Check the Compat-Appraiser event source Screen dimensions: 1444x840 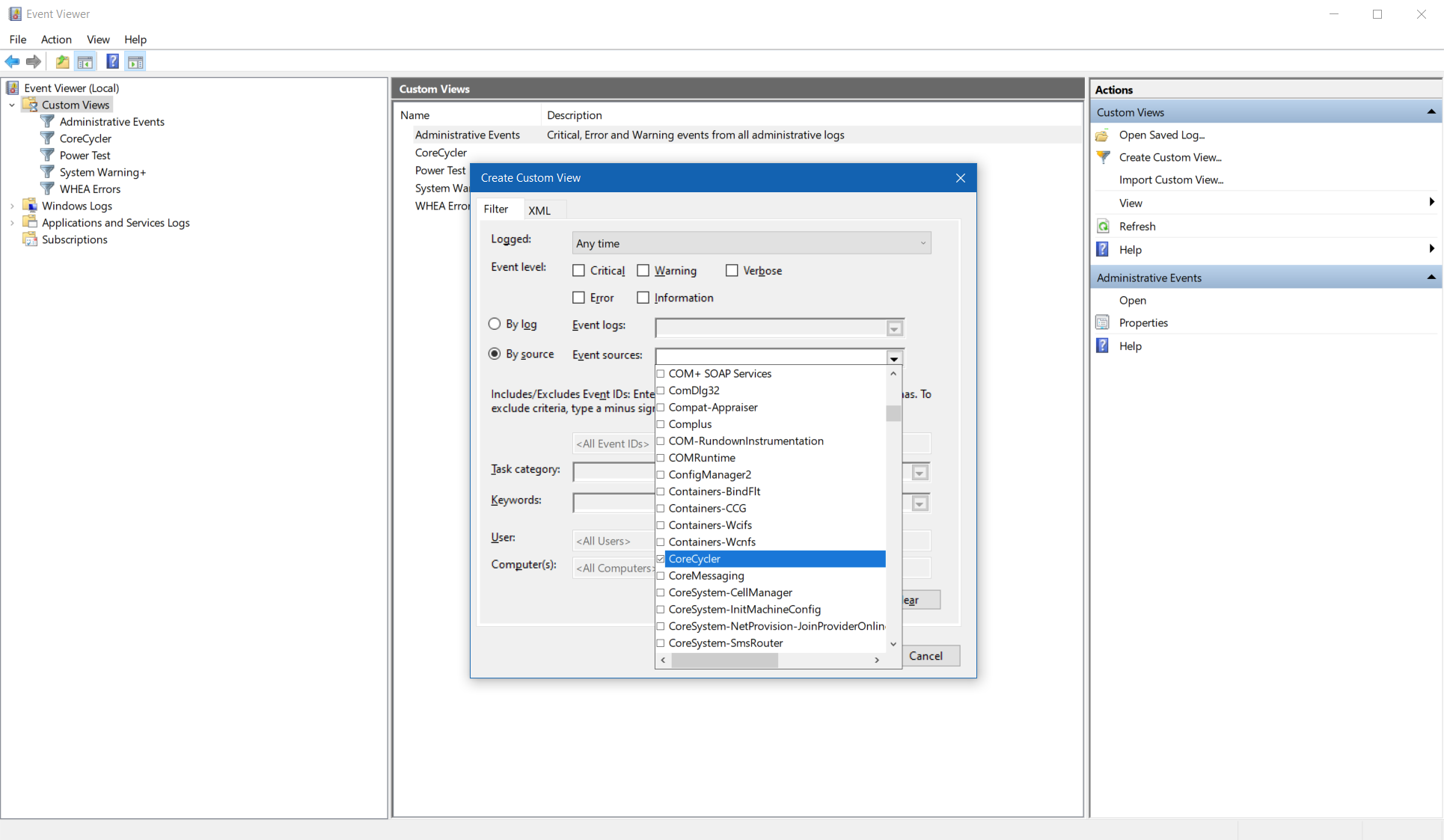coord(661,408)
